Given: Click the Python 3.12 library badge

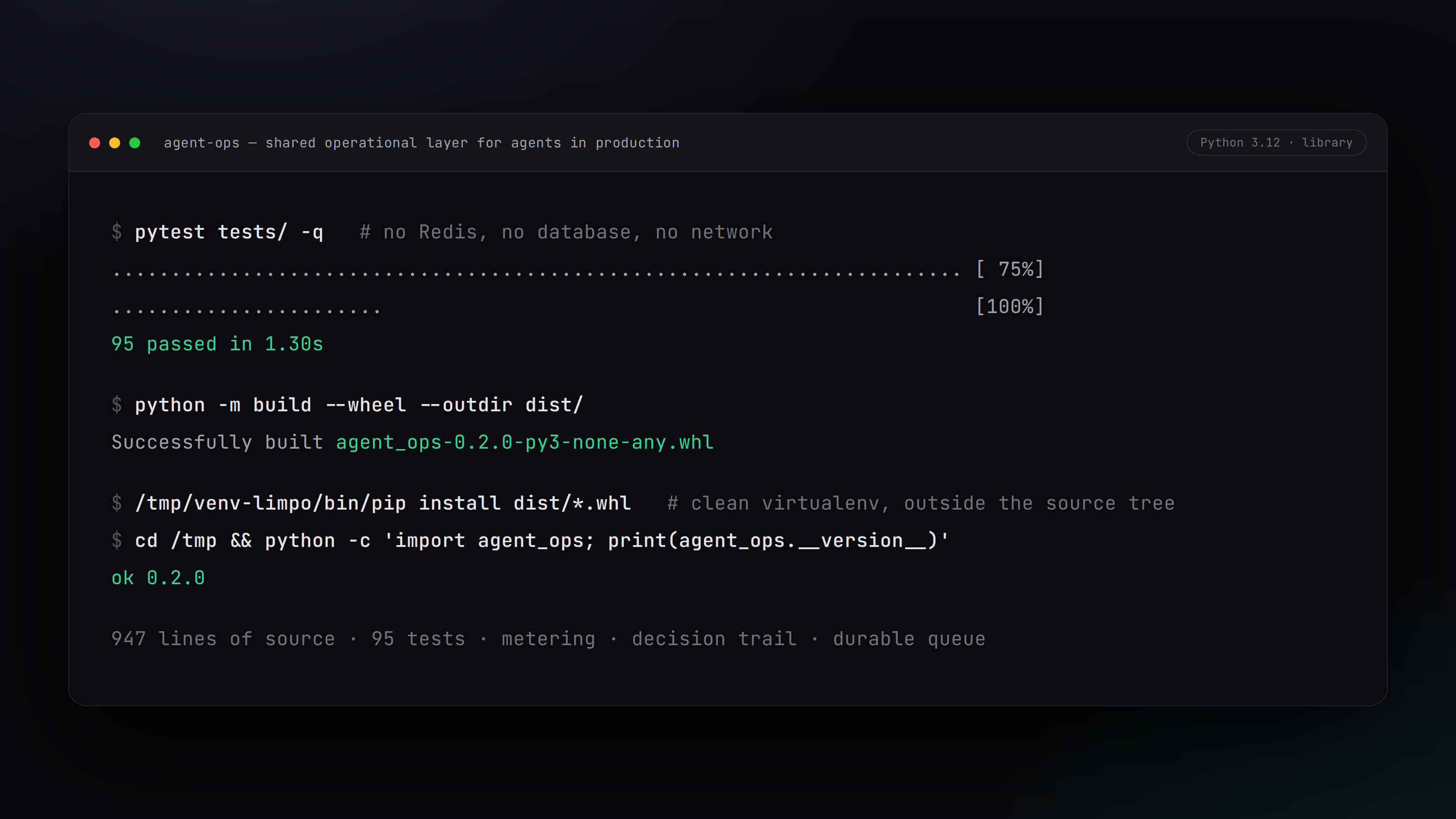Looking at the screenshot, I should click(1276, 142).
